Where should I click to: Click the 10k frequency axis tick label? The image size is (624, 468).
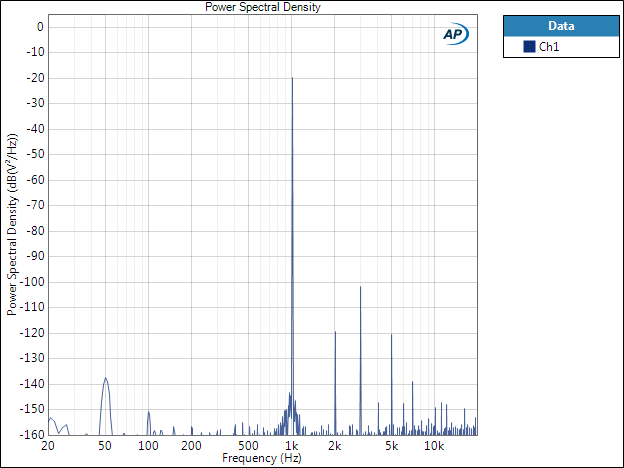tap(434, 446)
